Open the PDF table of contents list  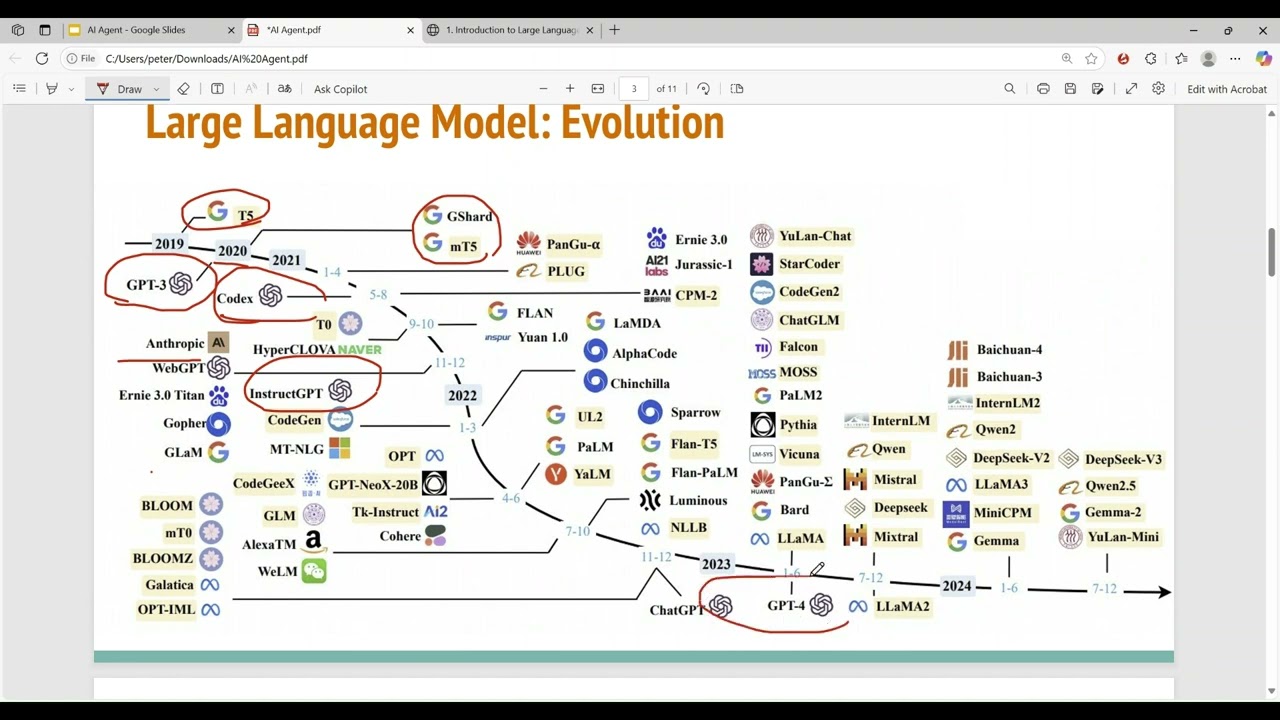[x=19, y=89]
